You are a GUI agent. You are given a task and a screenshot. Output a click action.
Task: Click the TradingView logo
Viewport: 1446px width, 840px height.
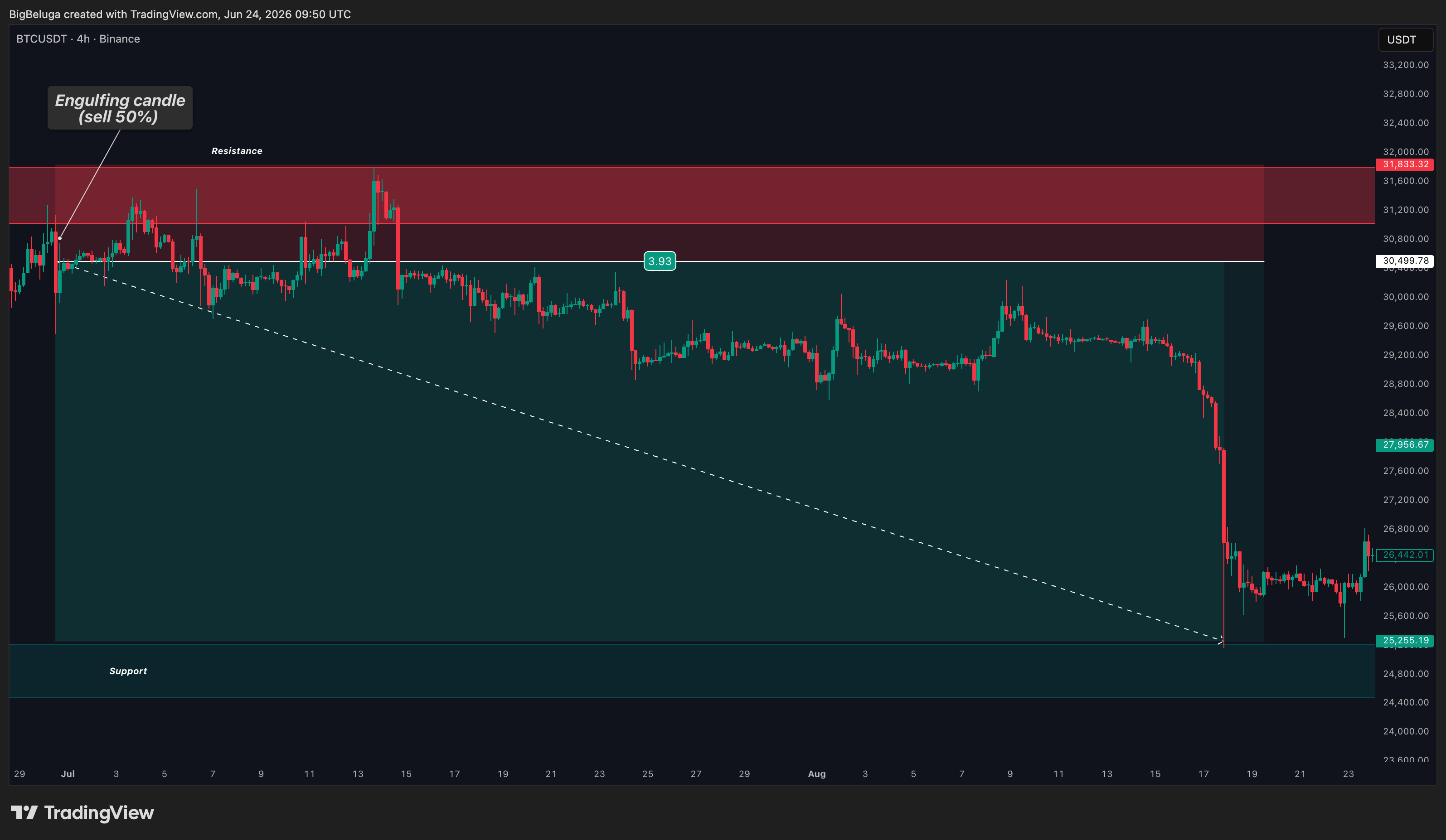(x=82, y=812)
